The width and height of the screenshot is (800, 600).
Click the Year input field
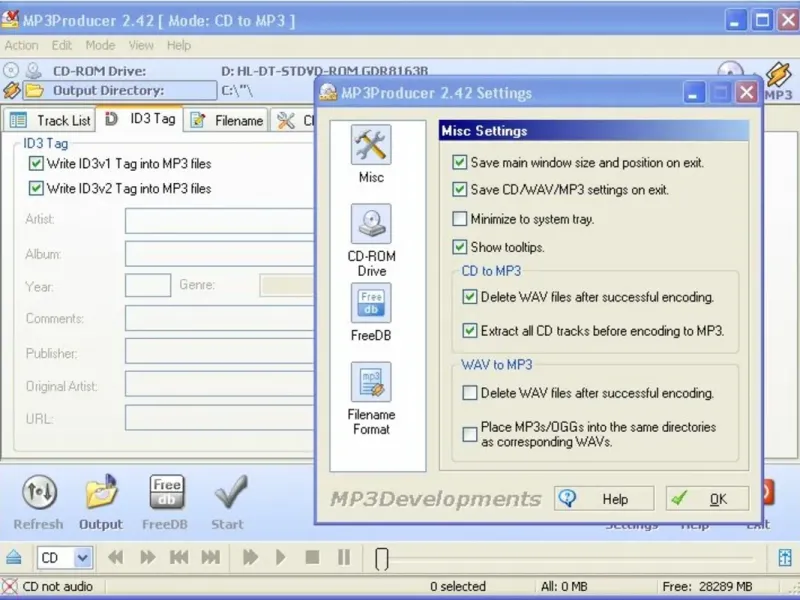(x=148, y=285)
